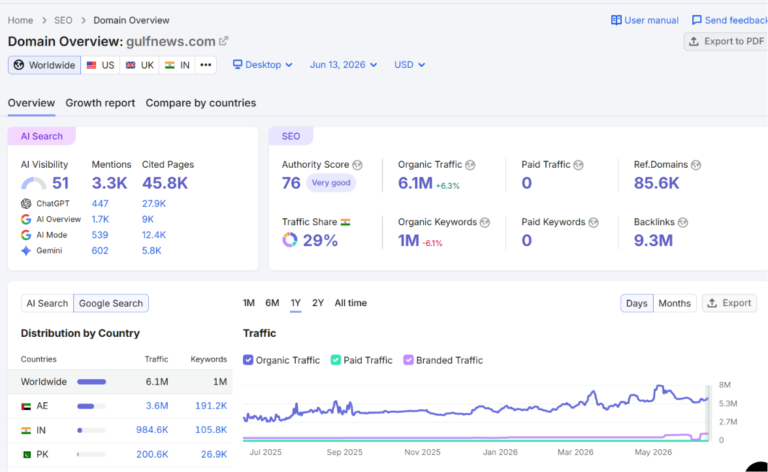Click the AI Visibility gauge icon
Viewport: 768px width, 472px height.
click(33, 184)
